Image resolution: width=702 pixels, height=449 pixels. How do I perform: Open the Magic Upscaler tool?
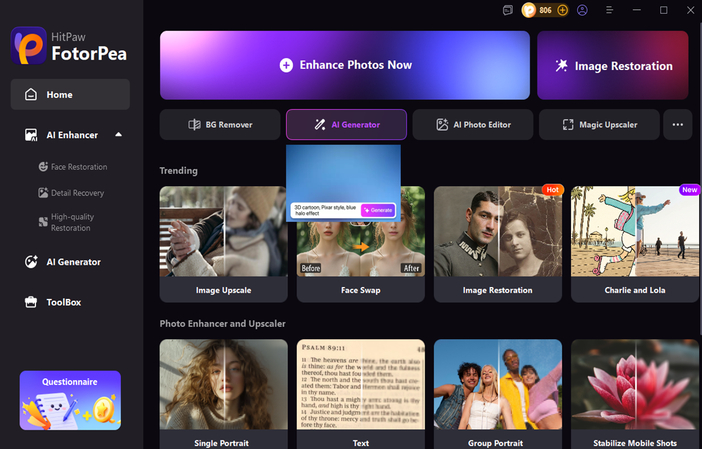tap(599, 124)
